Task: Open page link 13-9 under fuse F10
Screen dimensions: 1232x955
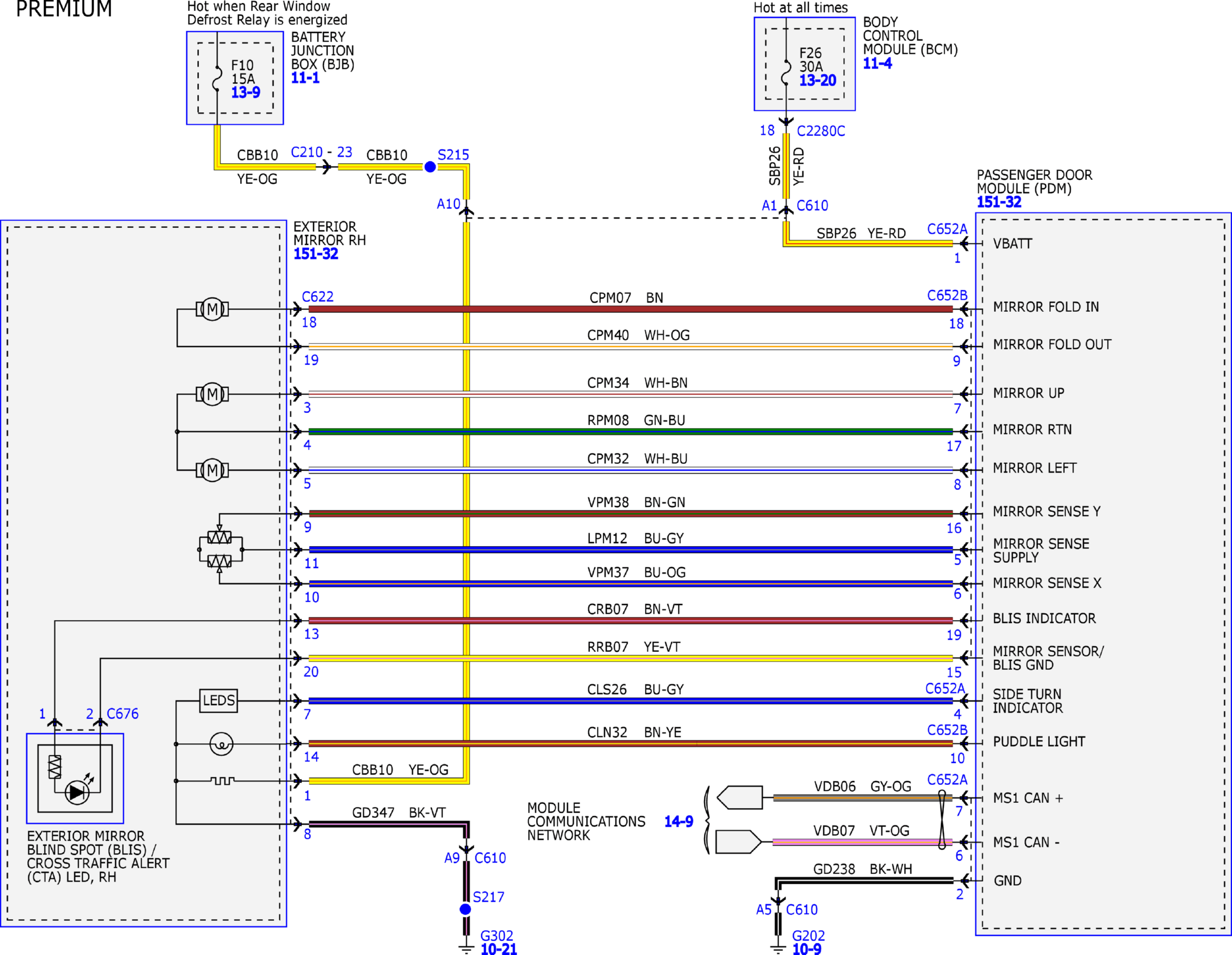Action: 245,92
